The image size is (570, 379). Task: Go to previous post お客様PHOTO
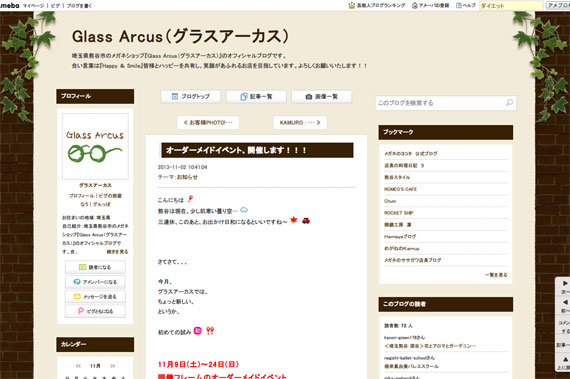[208, 122]
